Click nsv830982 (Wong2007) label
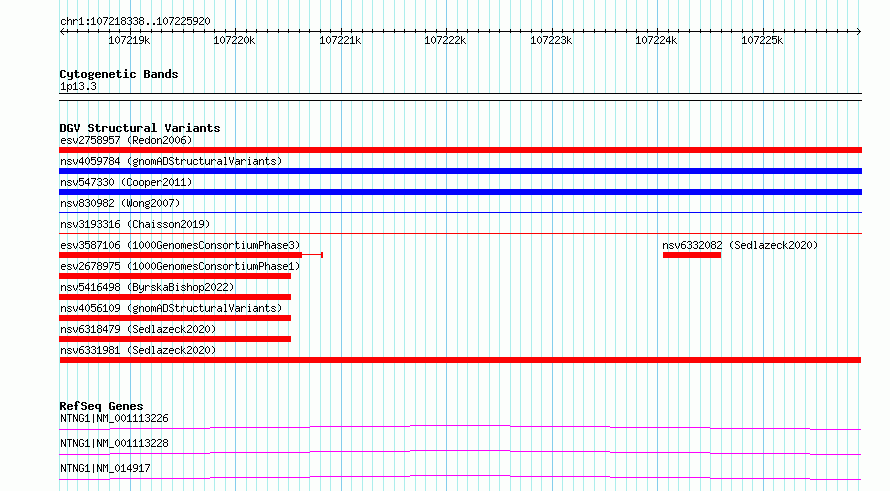Image resolution: width=890 pixels, height=491 pixels. pos(120,203)
